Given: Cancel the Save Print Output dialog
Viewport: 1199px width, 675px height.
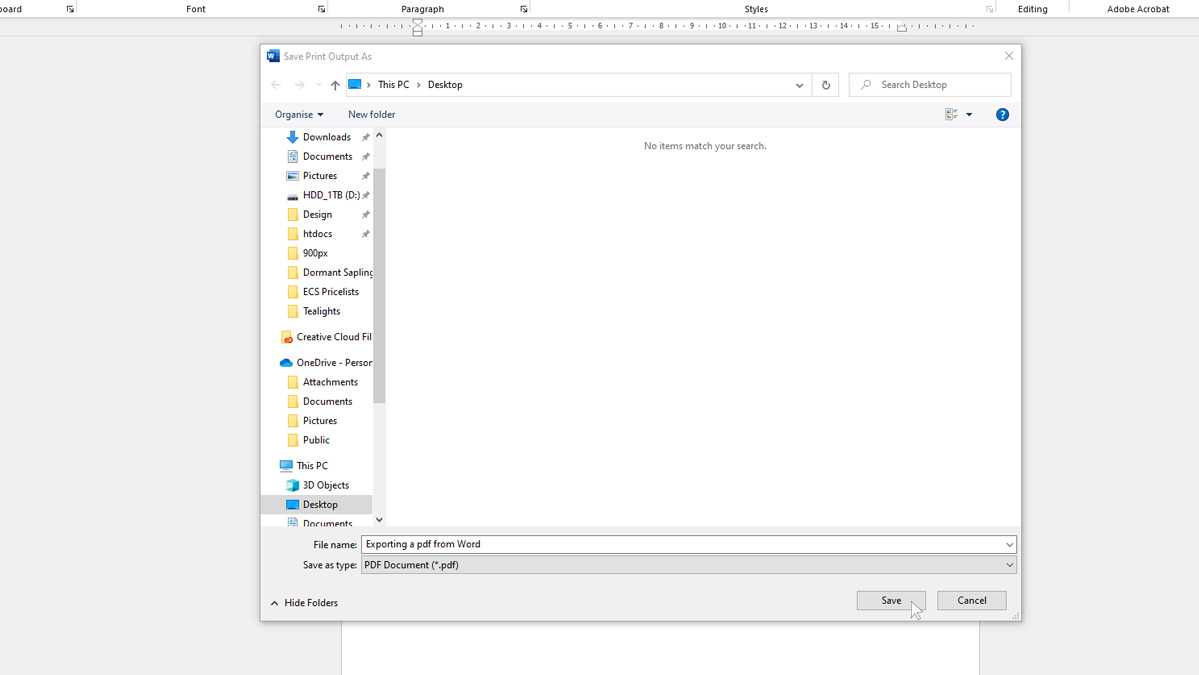Looking at the screenshot, I should click(x=970, y=600).
